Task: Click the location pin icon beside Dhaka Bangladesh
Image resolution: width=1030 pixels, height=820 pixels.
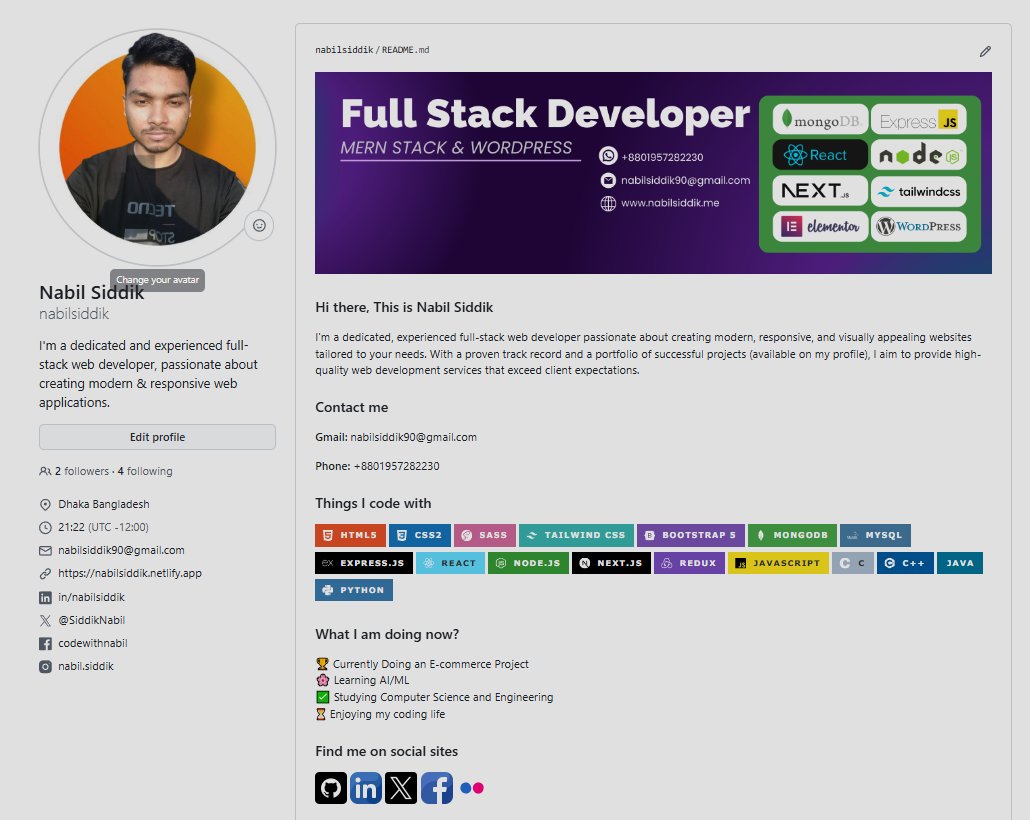Action: 43,504
